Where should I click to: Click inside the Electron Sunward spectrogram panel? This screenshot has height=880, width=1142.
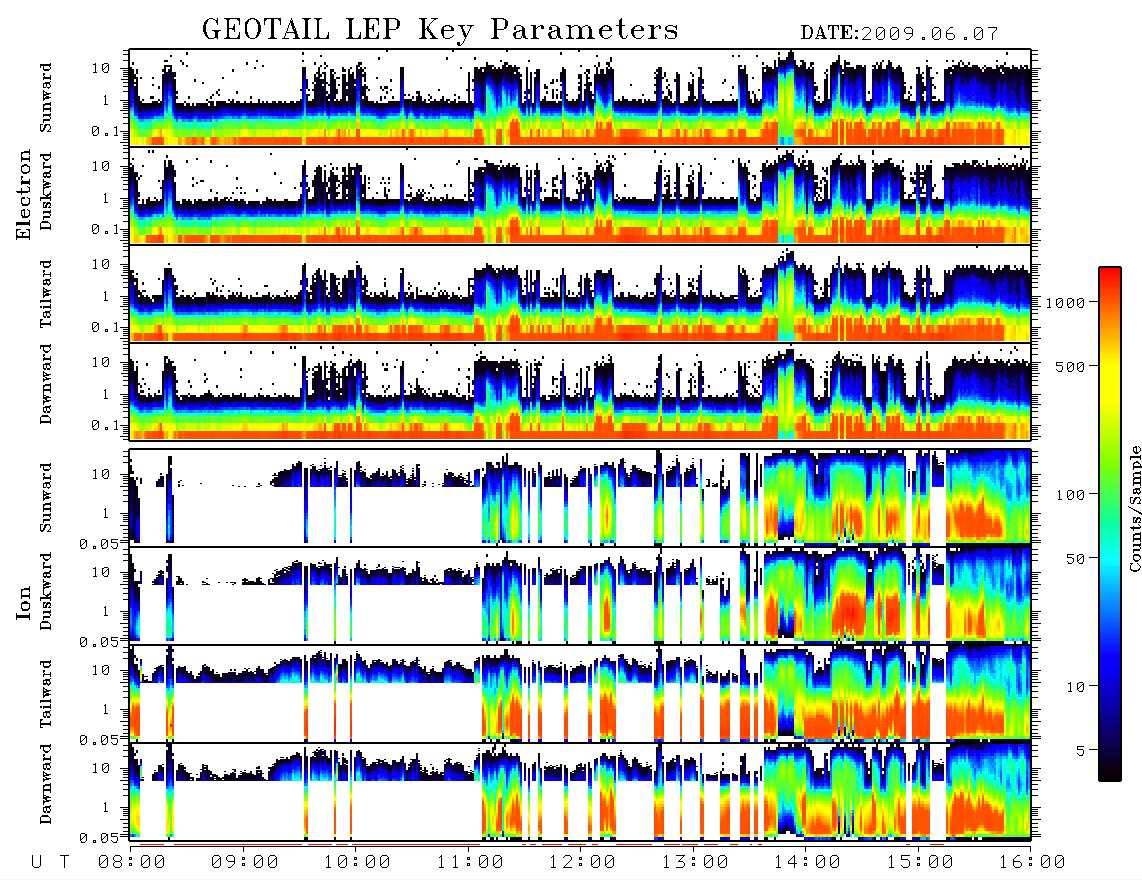(x=580, y=98)
